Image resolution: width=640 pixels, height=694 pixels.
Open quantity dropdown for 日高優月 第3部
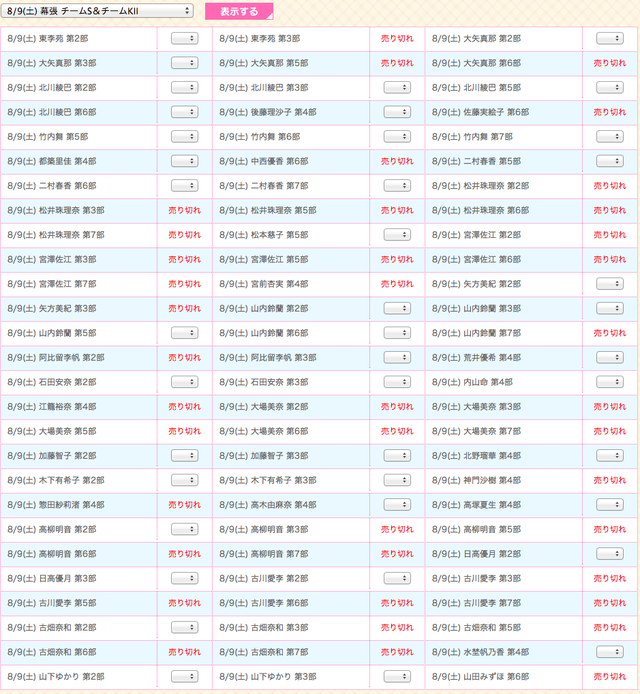pyautogui.click(x=185, y=578)
